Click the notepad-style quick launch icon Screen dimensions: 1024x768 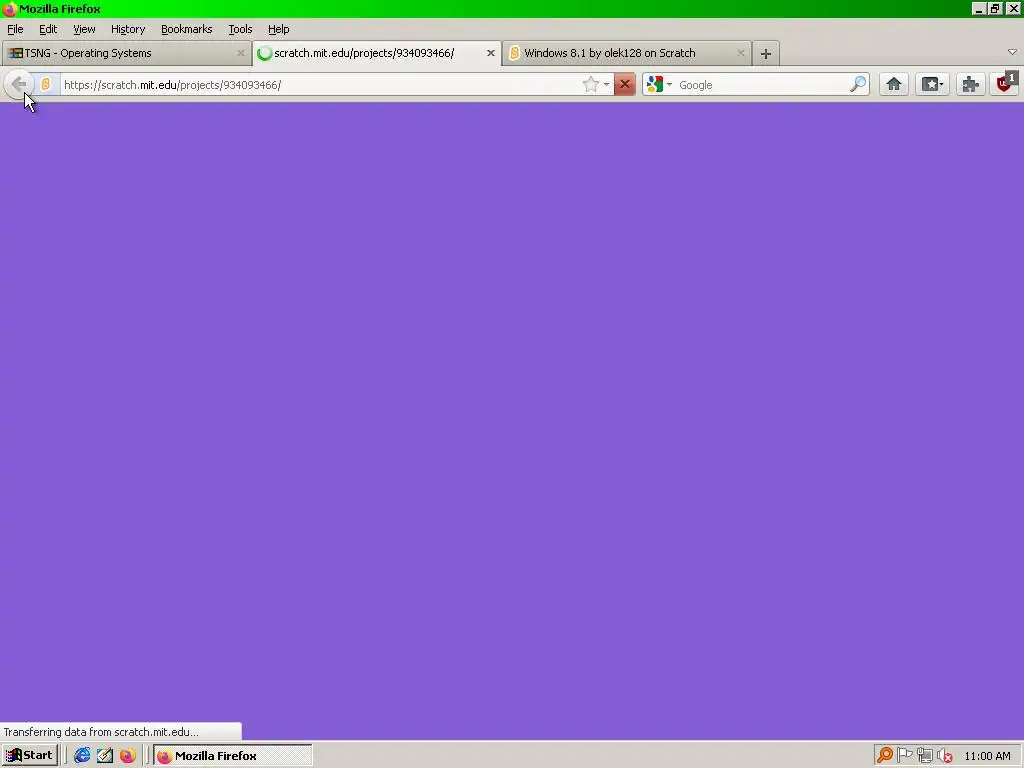pyautogui.click(x=105, y=756)
